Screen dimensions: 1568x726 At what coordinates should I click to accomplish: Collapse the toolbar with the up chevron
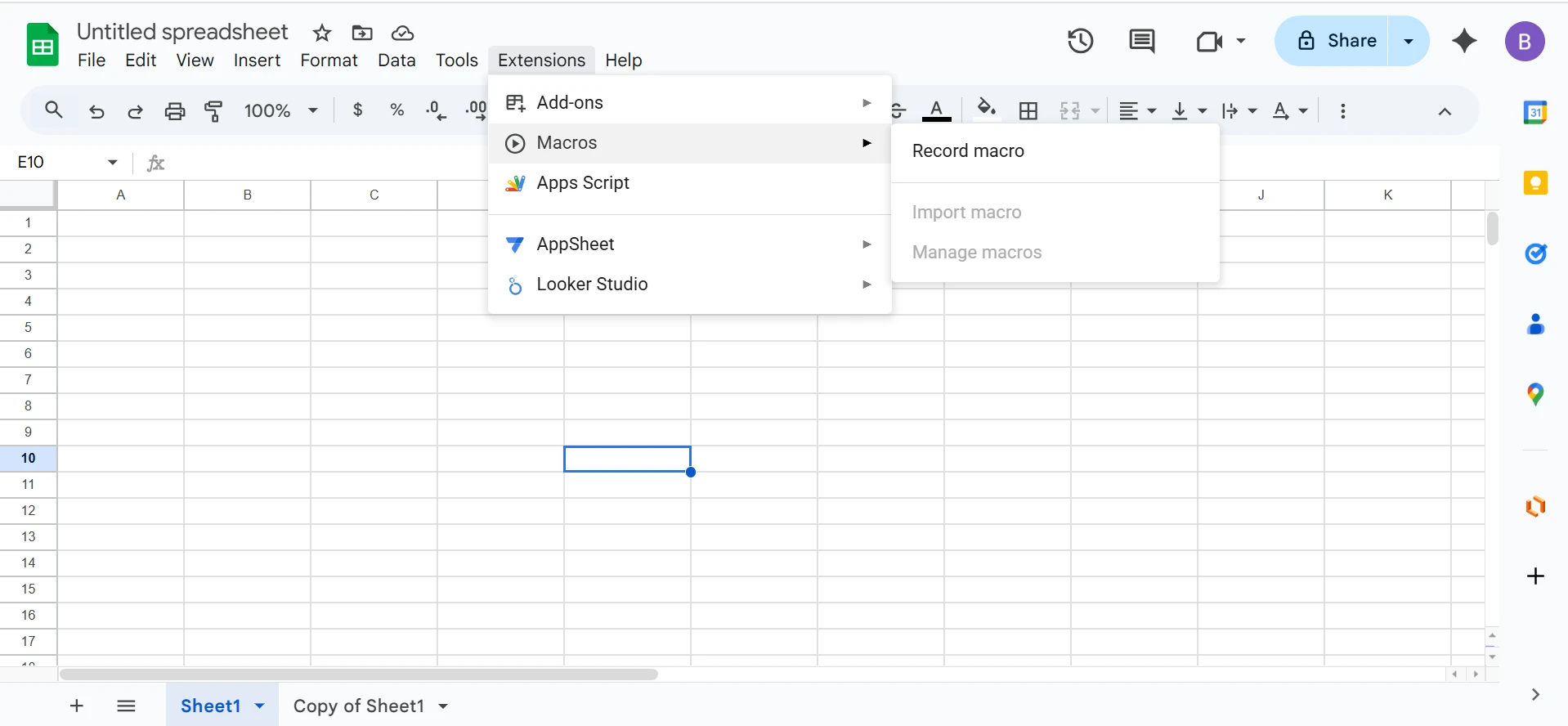(x=1445, y=111)
